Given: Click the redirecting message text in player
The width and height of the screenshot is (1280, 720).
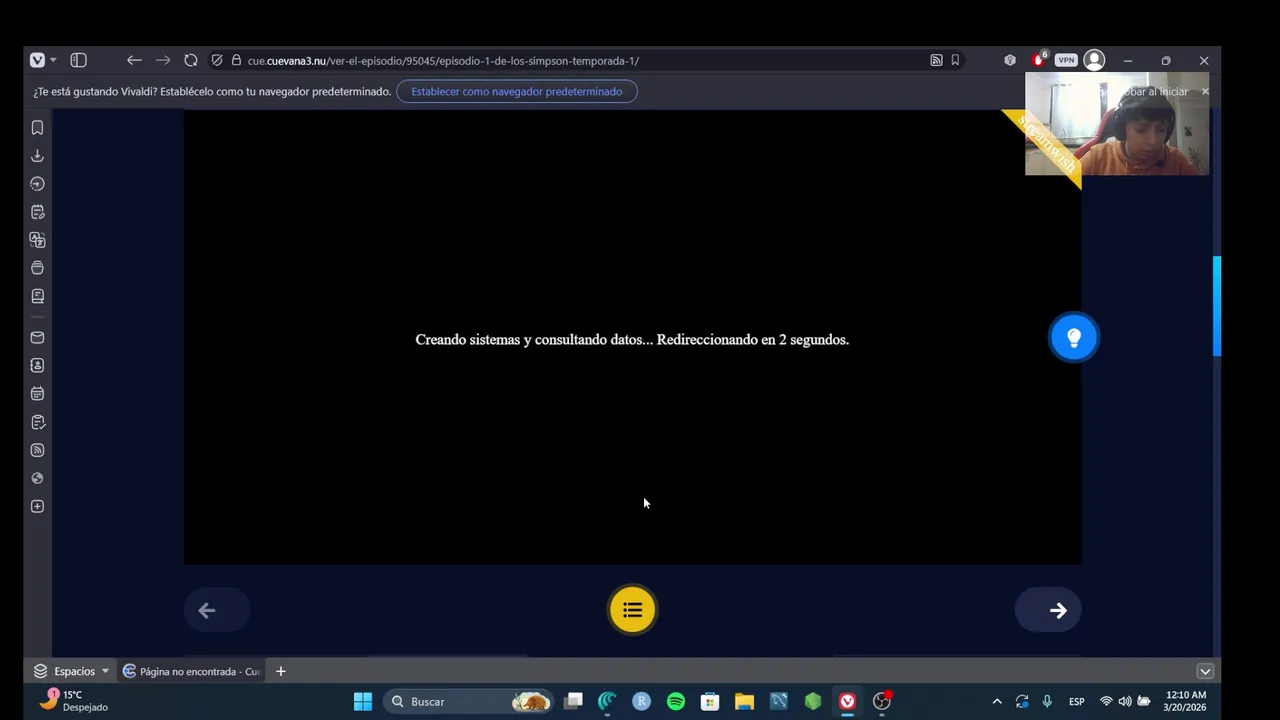Looking at the screenshot, I should pos(632,339).
